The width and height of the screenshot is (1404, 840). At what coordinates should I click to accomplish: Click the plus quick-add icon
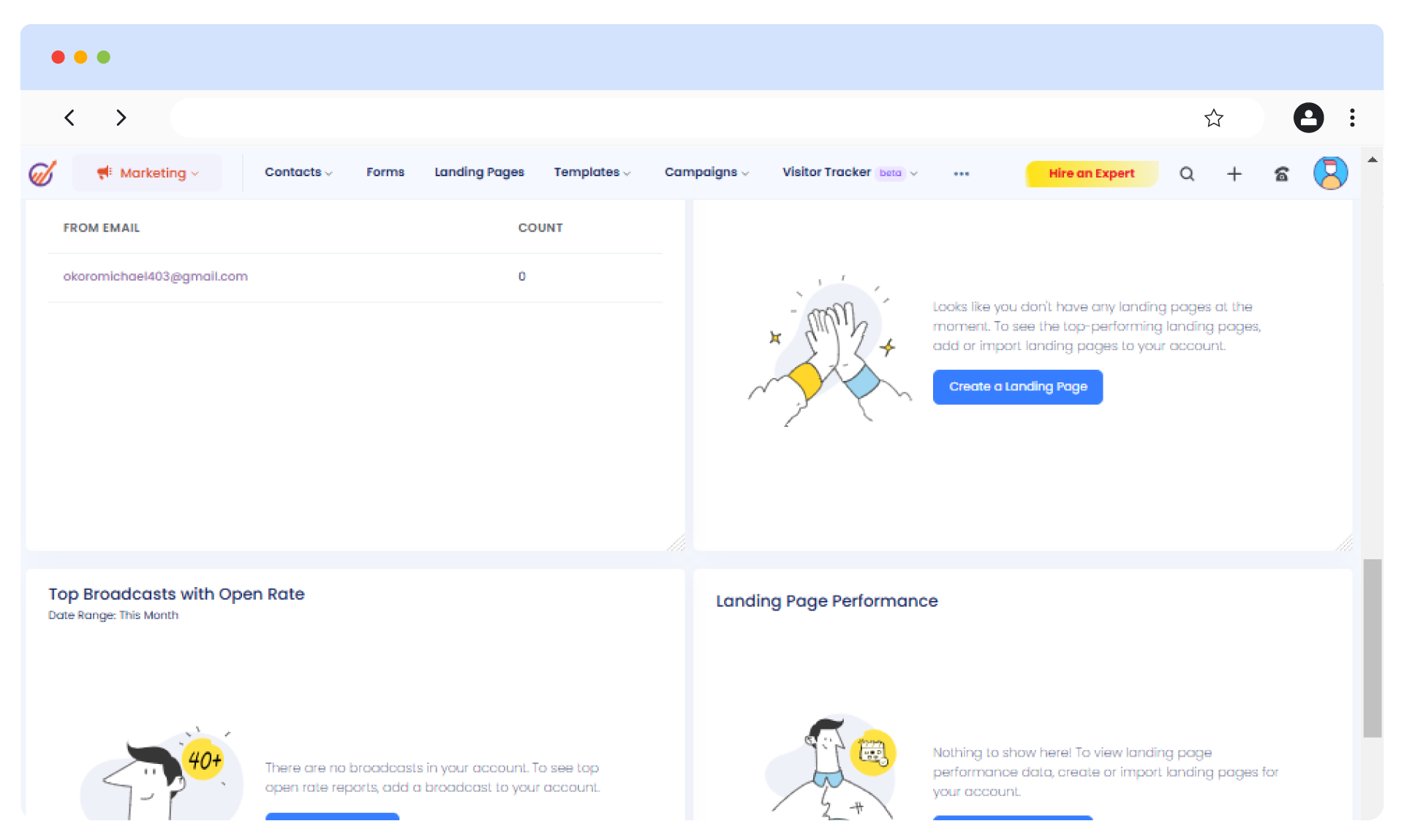pyautogui.click(x=1234, y=174)
